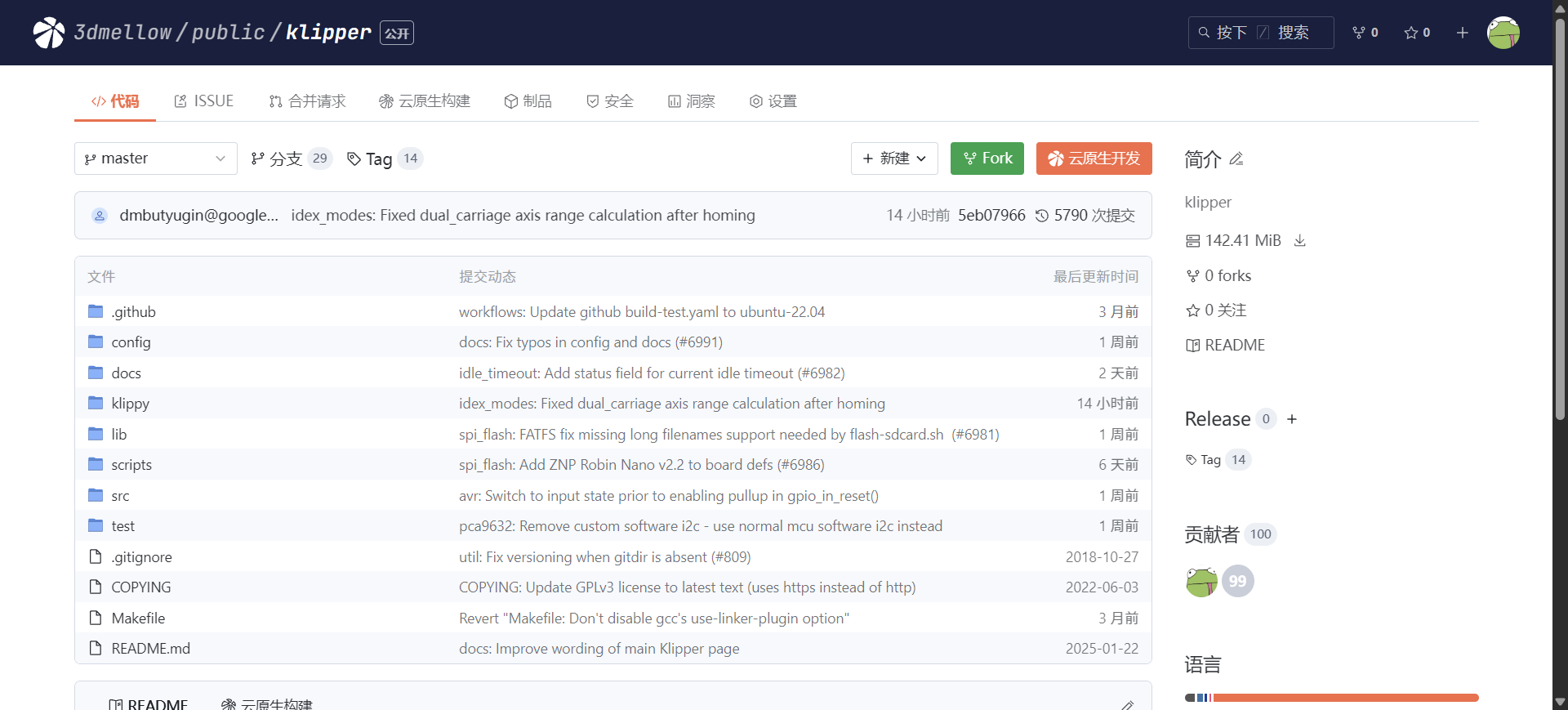This screenshot has width=1568, height=710.
Task: Launch 云原生开发 orange button
Action: 1094,159
